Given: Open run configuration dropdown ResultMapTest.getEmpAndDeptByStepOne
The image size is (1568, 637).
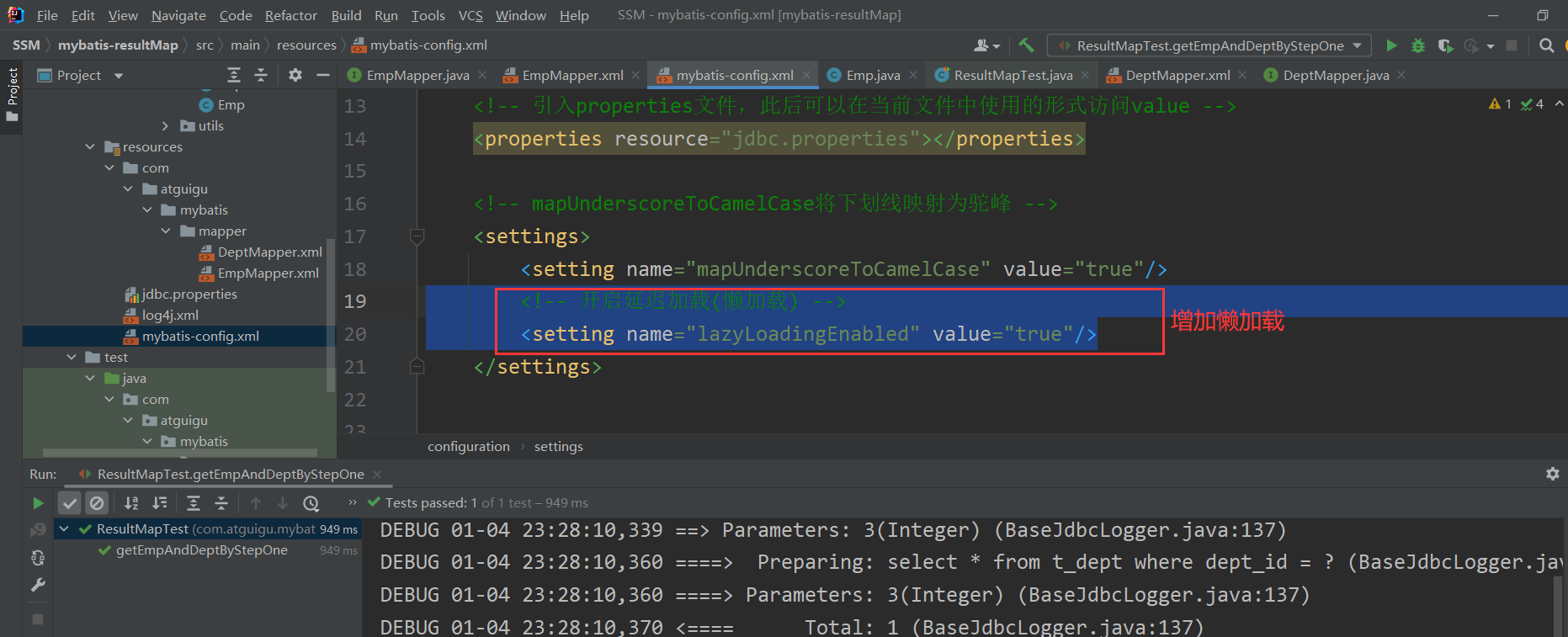Looking at the screenshot, I should pos(1209,45).
